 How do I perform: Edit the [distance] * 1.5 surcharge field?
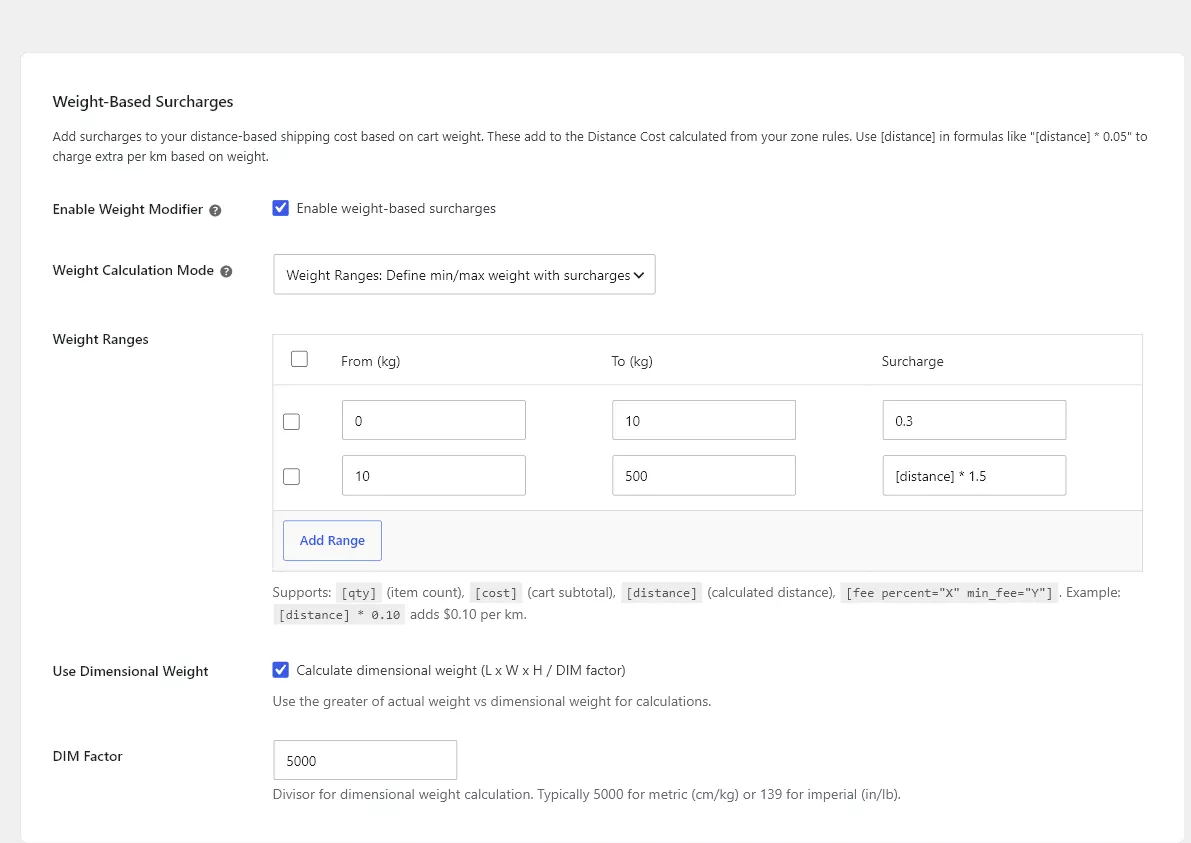click(x=974, y=475)
